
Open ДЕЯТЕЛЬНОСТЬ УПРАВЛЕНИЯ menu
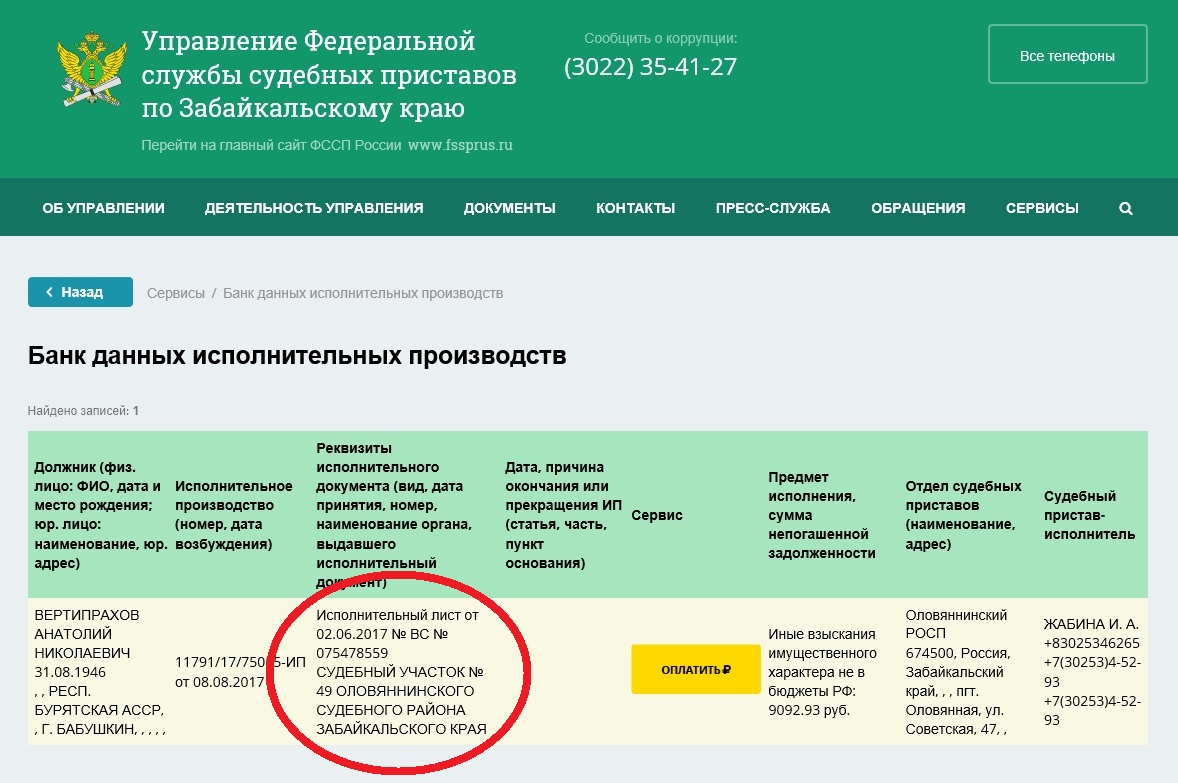point(314,208)
